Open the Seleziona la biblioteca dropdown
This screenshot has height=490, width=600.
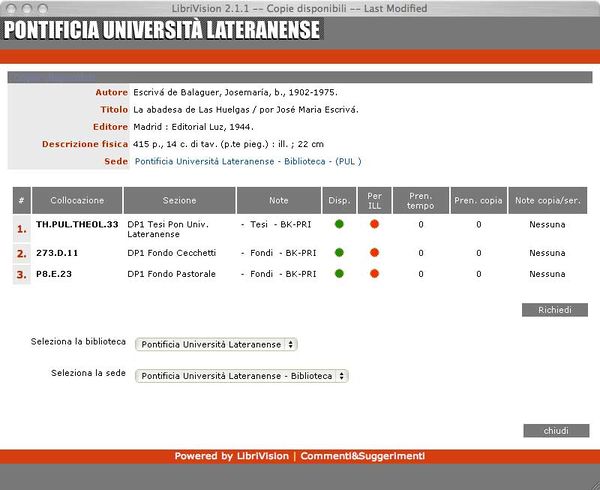(x=217, y=344)
